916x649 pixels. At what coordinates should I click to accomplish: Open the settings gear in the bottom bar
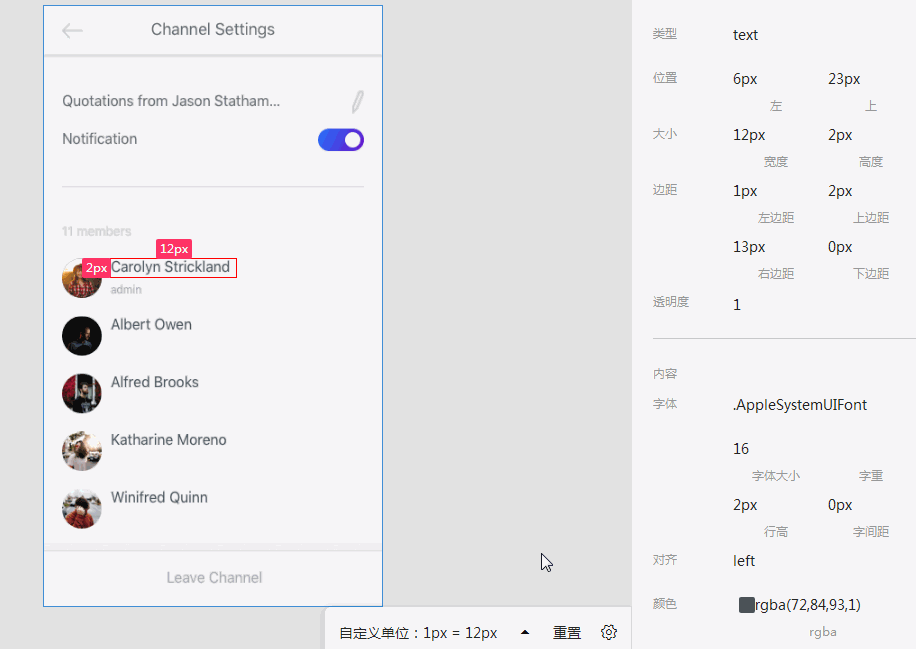coord(609,632)
